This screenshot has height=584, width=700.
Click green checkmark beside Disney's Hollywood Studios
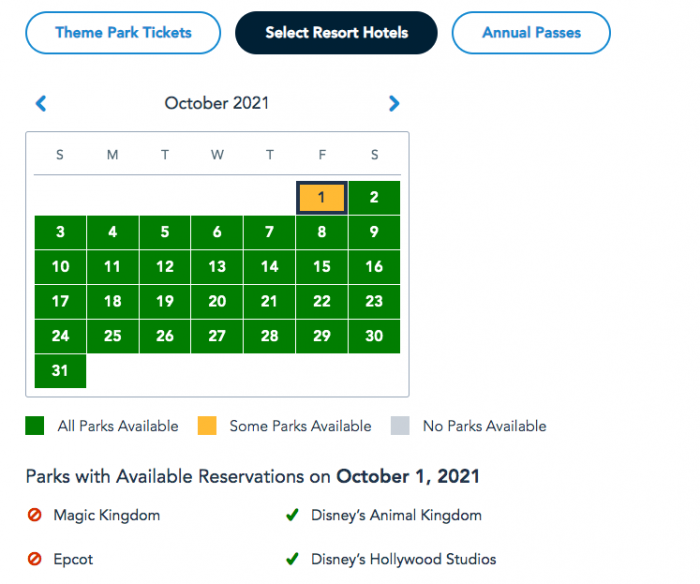coord(292,560)
